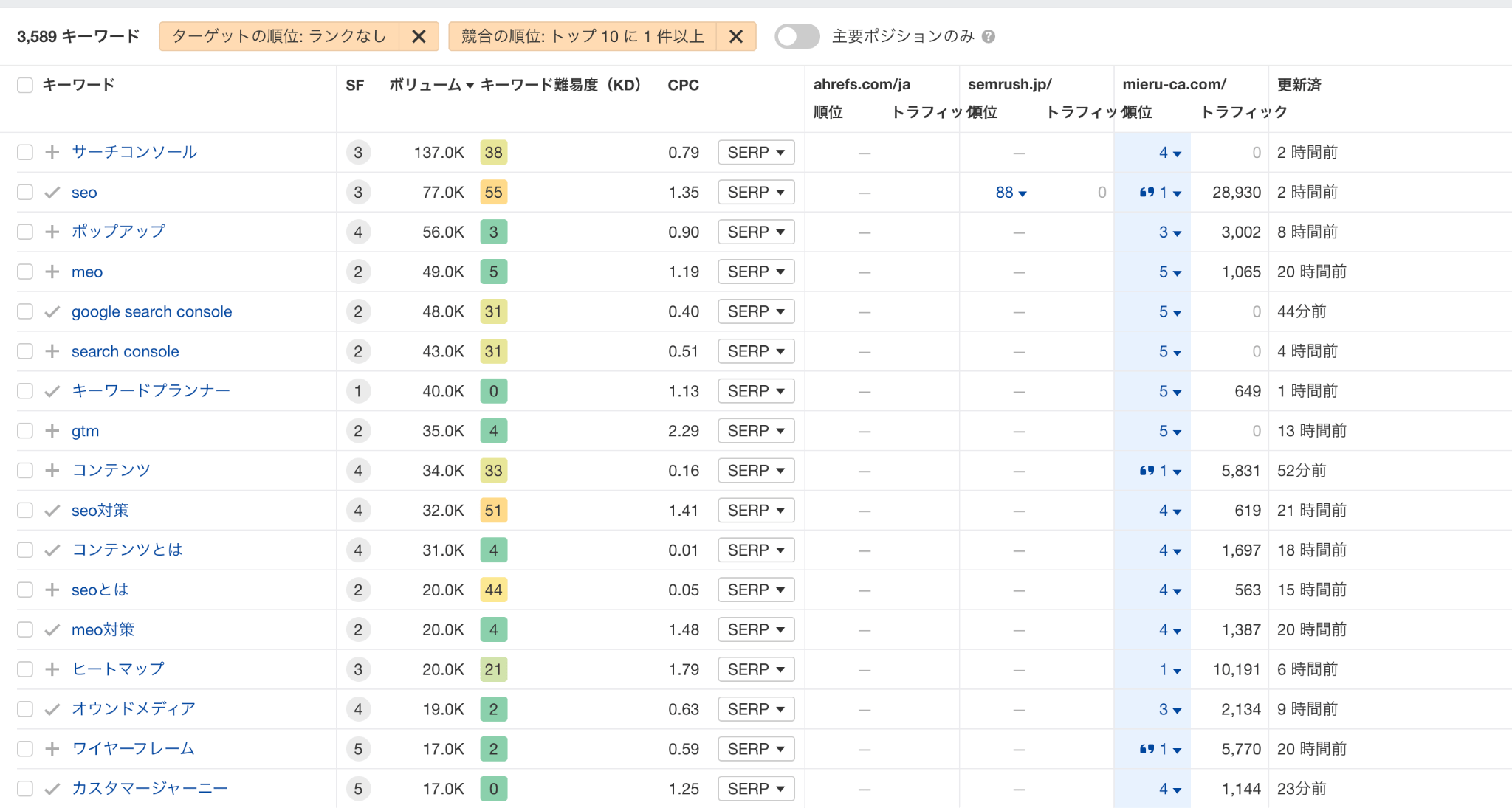The image size is (1512, 808).
Task: Toggle 主要ポジションのみ switch
Action: pyautogui.click(x=797, y=36)
